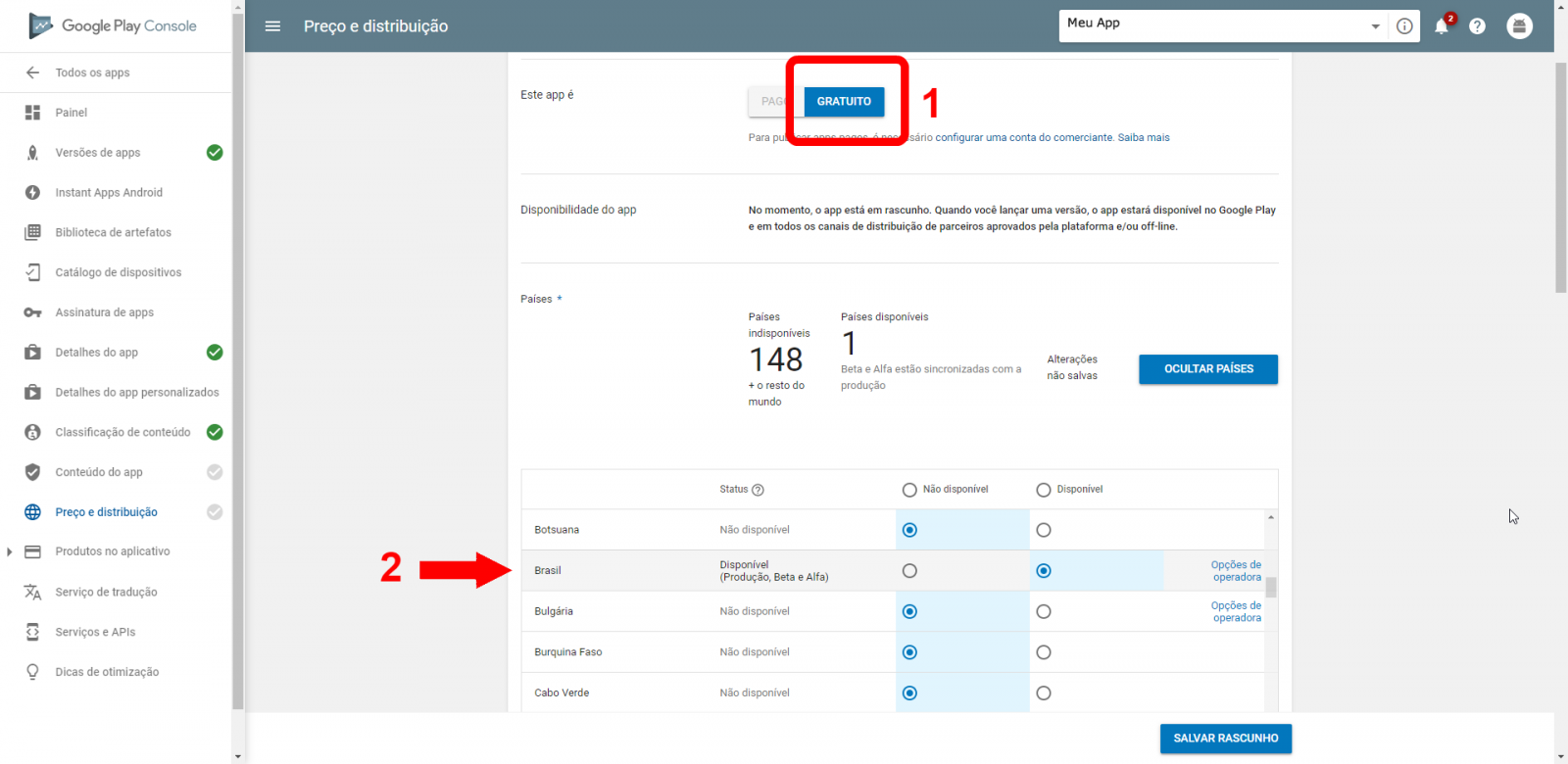Set Bulgária to Não disponível
Image resolution: width=1568 pixels, height=764 pixels.
pyautogui.click(x=909, y=611)
